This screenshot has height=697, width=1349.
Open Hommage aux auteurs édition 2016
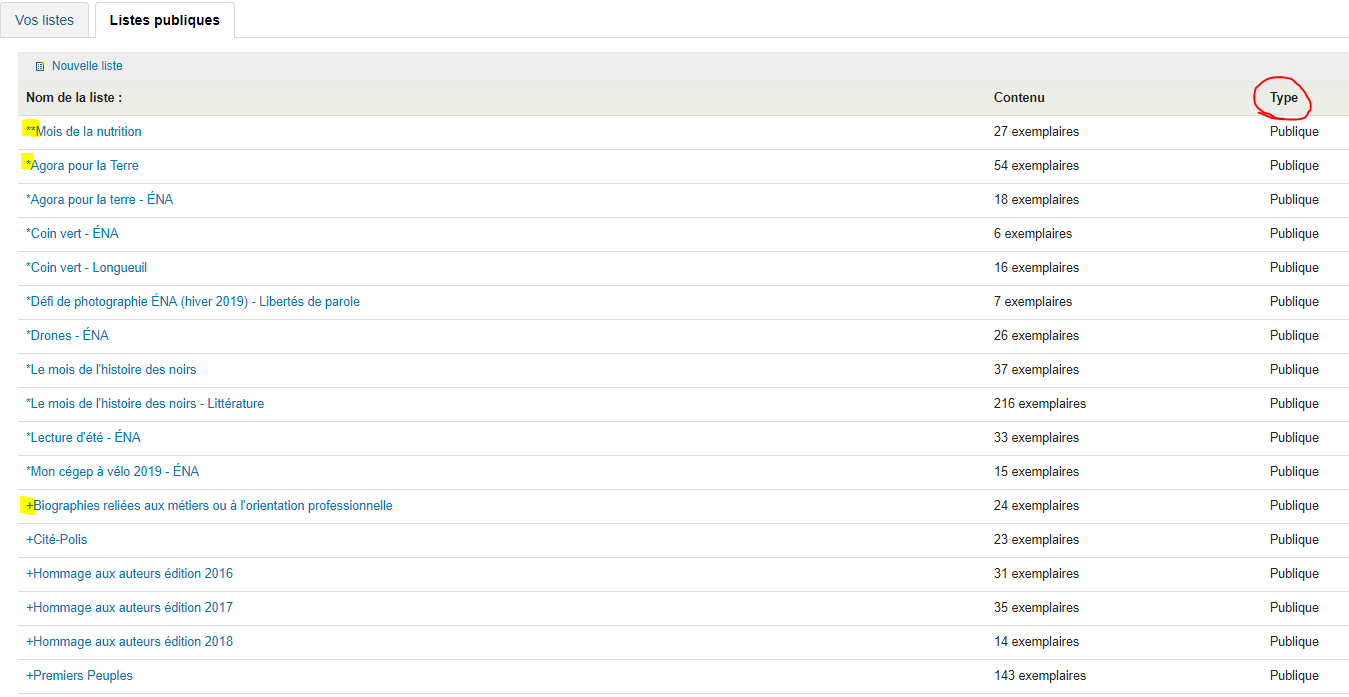tap(130, 574)
